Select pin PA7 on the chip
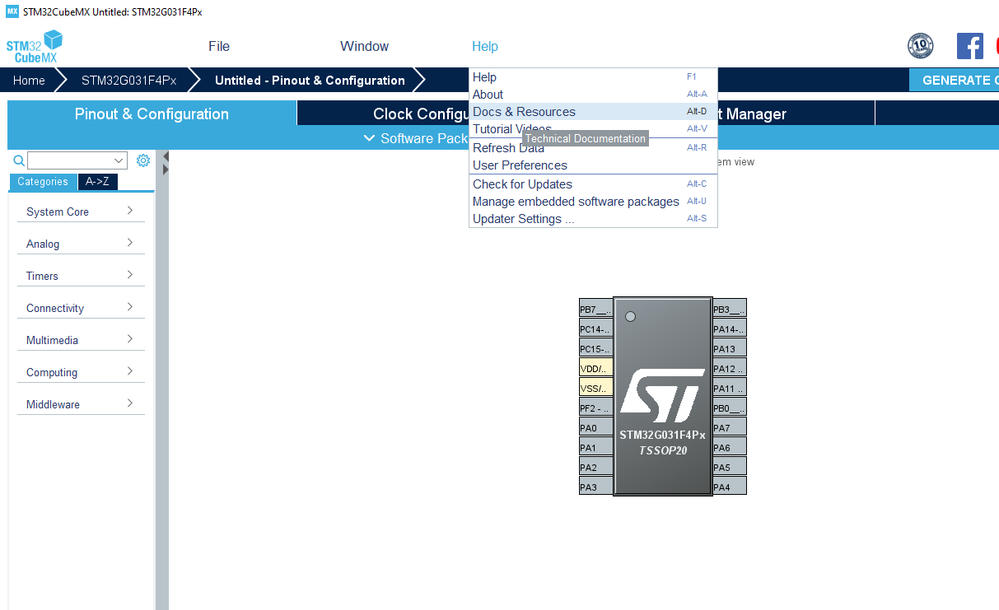The height and width of the screenshot is (610, 999). (x=729, y=428)
